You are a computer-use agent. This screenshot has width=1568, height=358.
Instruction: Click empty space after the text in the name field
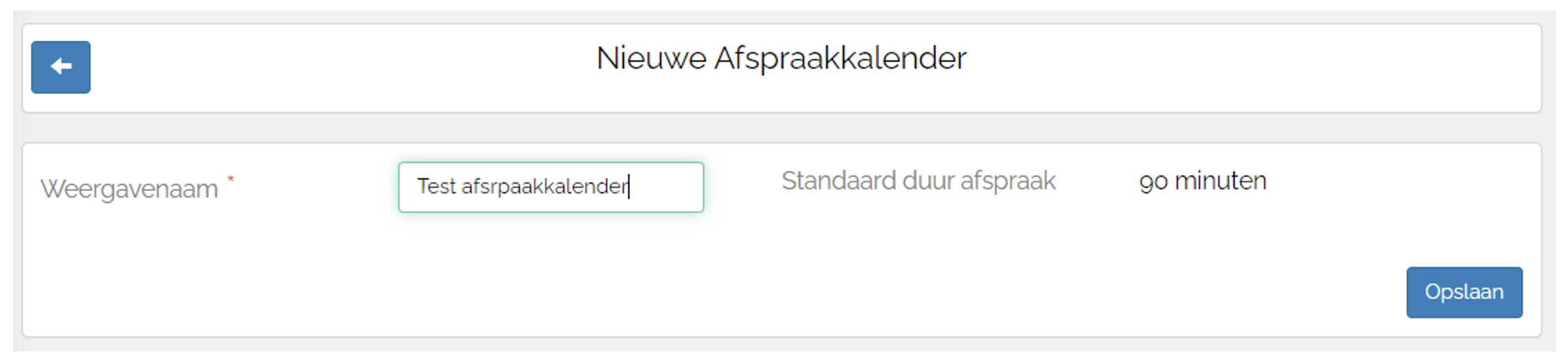[x=665, y=187]
